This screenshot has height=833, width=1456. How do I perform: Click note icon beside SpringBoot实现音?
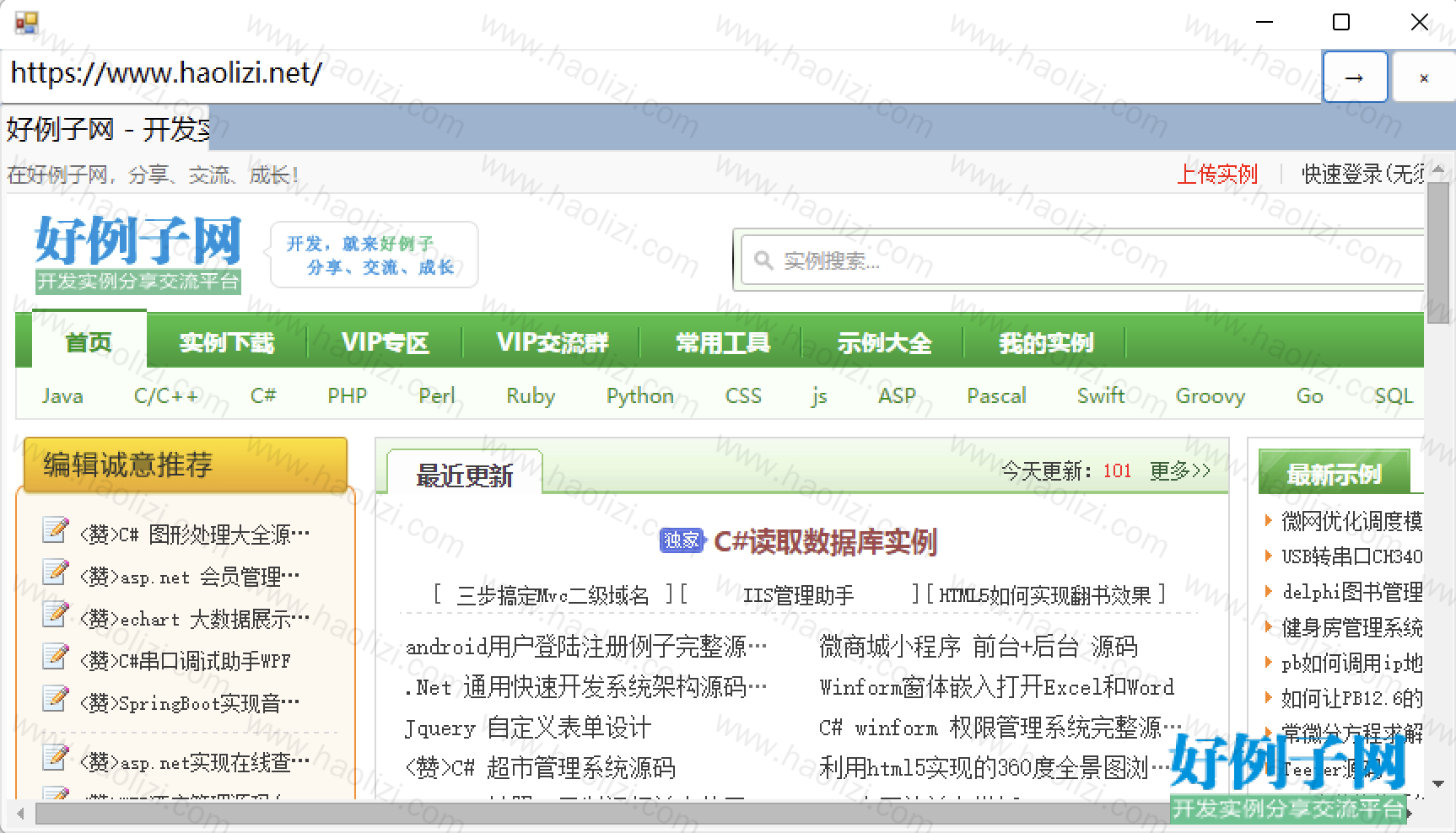(55, 698)
